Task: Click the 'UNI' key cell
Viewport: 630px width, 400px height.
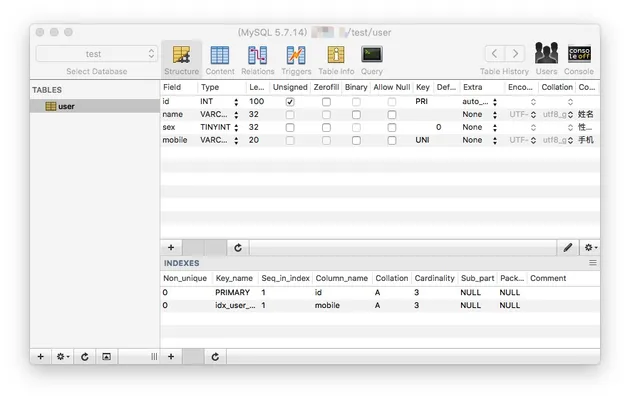Action: (422, 140)
